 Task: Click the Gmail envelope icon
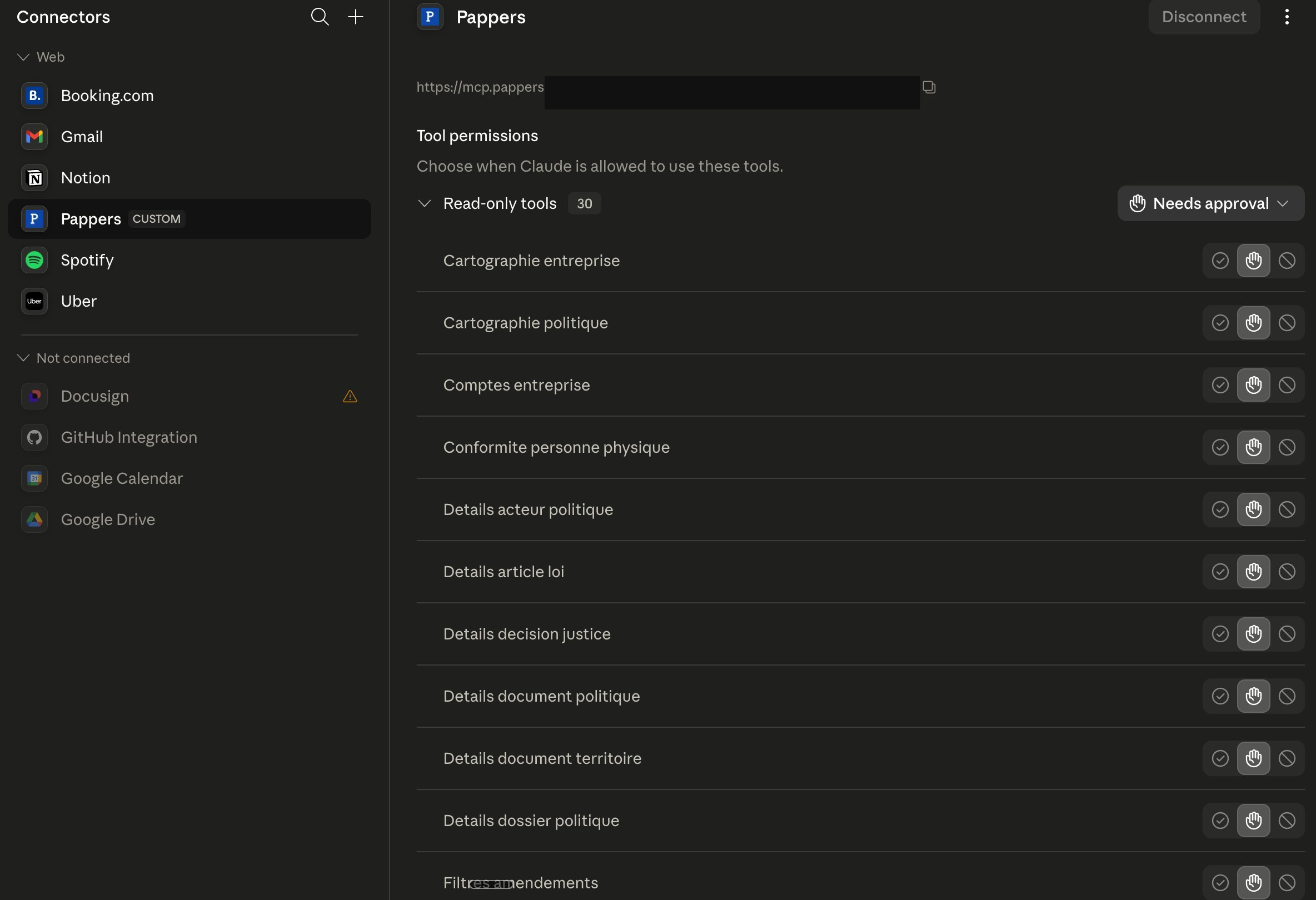click(34, 137)
